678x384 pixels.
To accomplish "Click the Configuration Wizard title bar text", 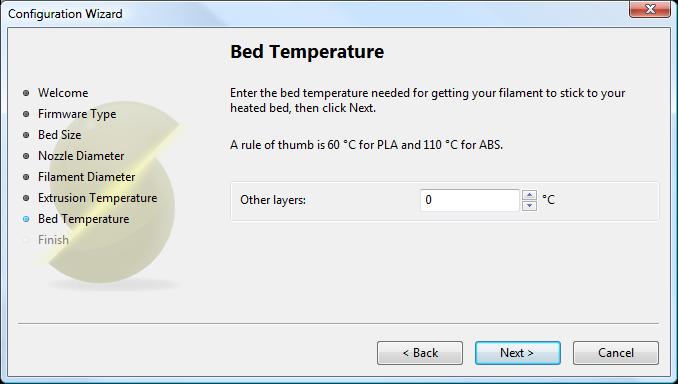I will click(65, 14).
